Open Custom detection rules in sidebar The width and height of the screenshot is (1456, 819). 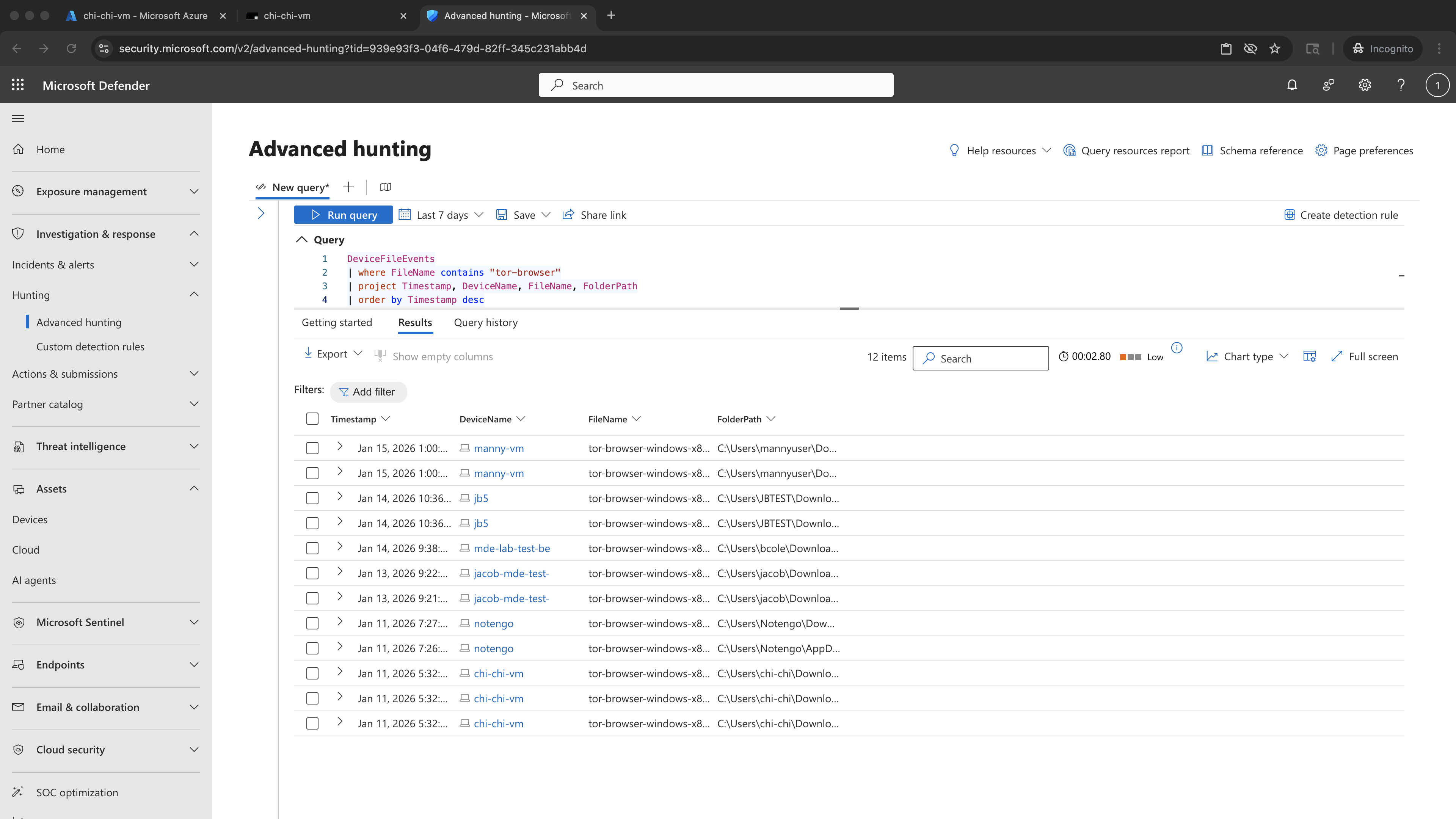pyautogui.click(x=91, y=347)
